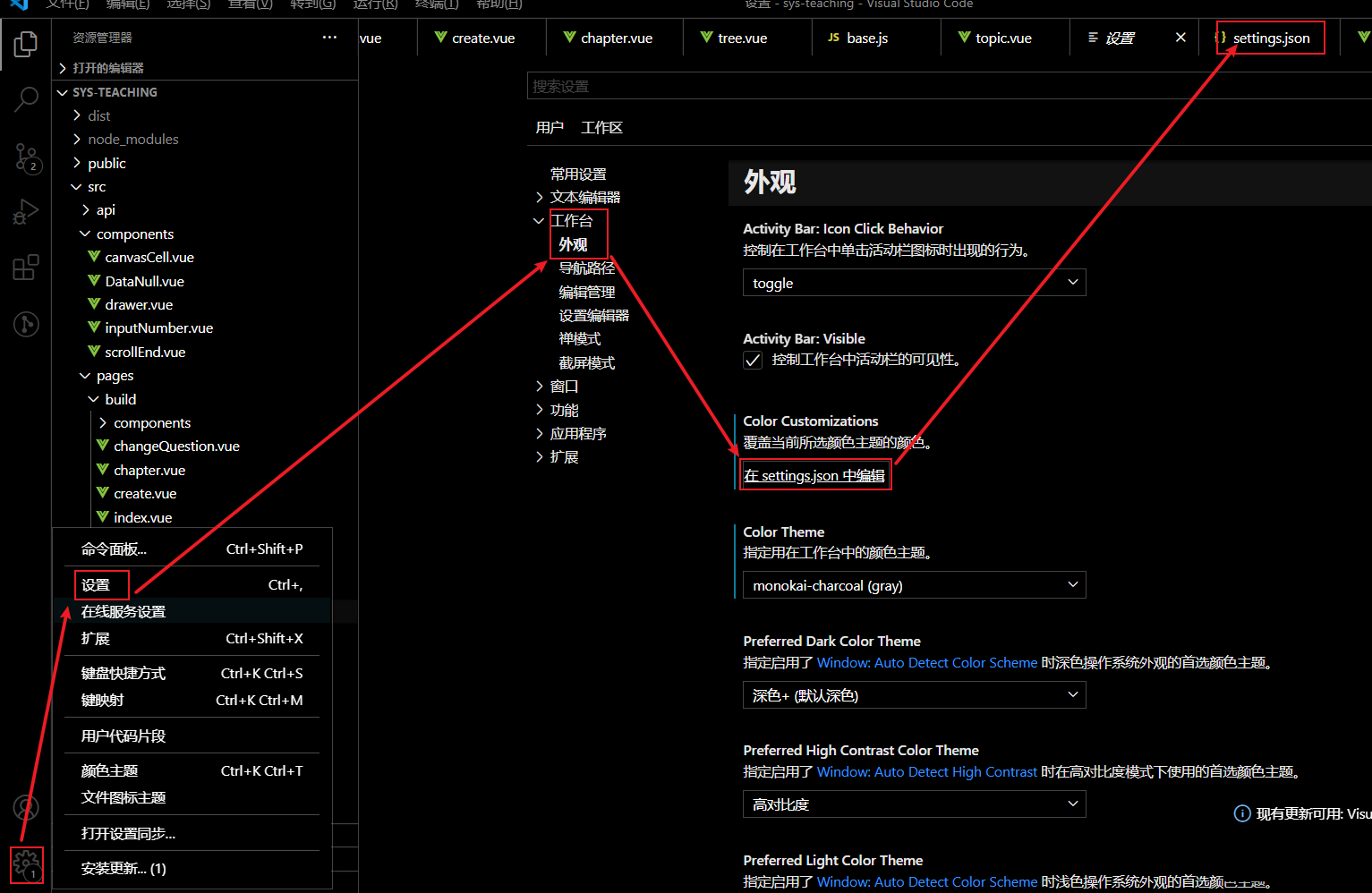Click the info icon of update notification
Screen dimensions: 1372x893
(1242, 813)
